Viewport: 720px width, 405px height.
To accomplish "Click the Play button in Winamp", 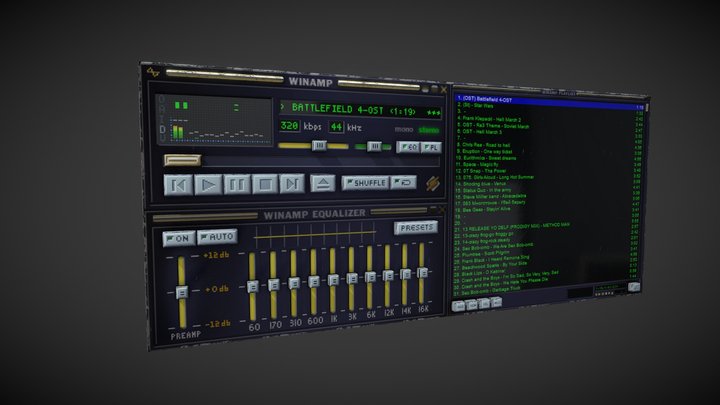I will point(208,185).
